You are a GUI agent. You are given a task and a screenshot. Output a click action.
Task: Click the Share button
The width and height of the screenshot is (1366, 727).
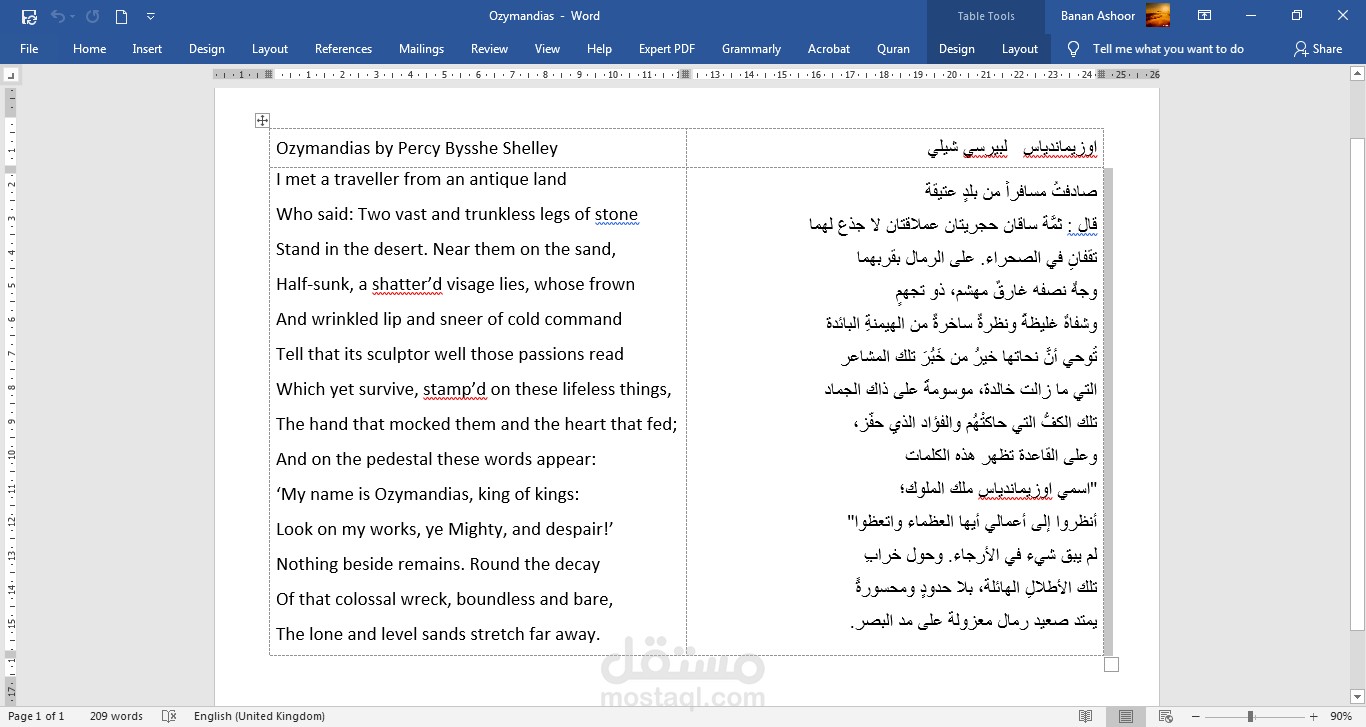(1317, 48)
